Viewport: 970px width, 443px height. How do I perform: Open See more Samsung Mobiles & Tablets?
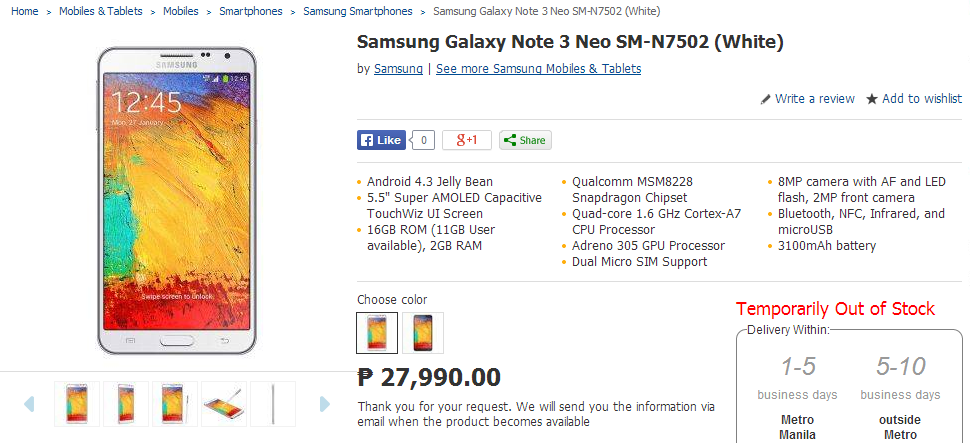coord(538,69)
